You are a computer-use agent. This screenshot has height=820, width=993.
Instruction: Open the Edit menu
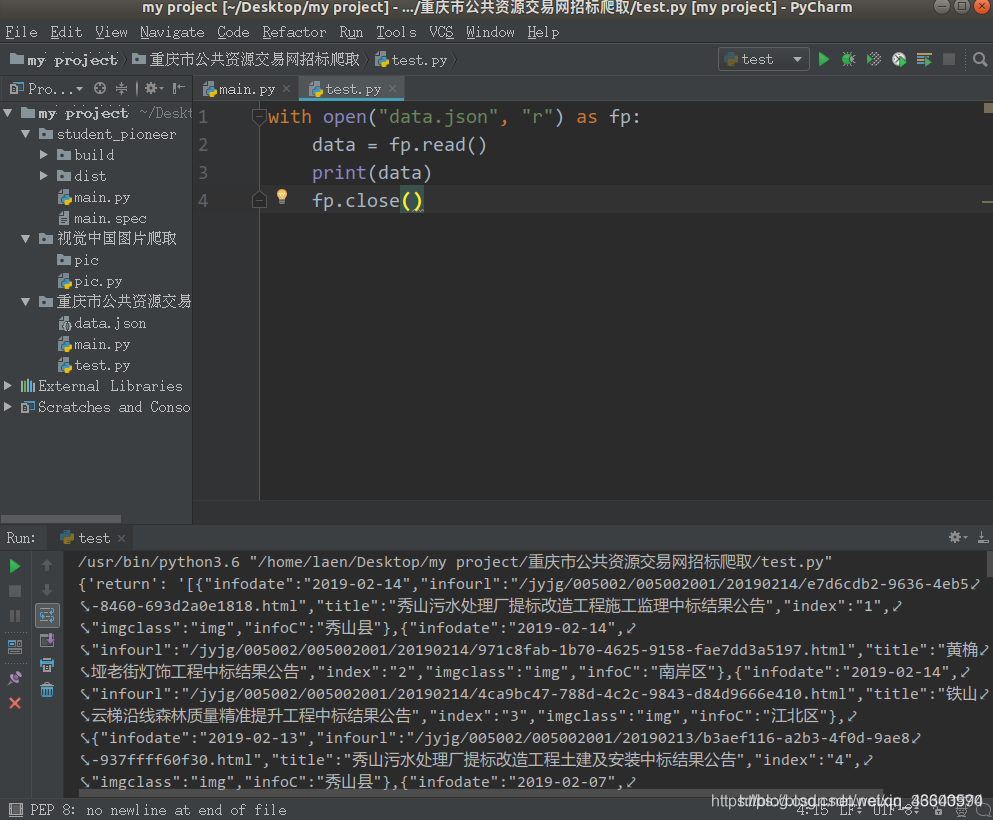66,32
